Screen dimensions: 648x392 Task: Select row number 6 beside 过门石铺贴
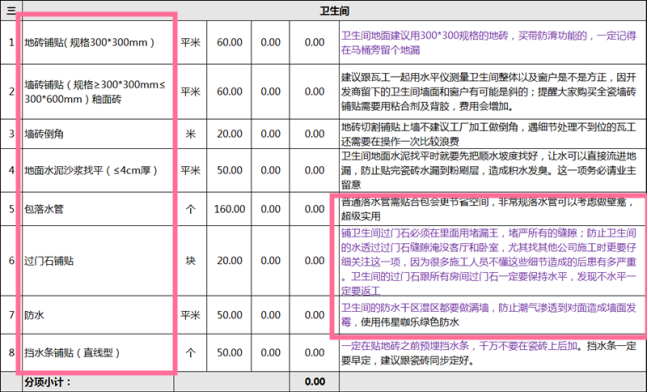coord(11,261)
